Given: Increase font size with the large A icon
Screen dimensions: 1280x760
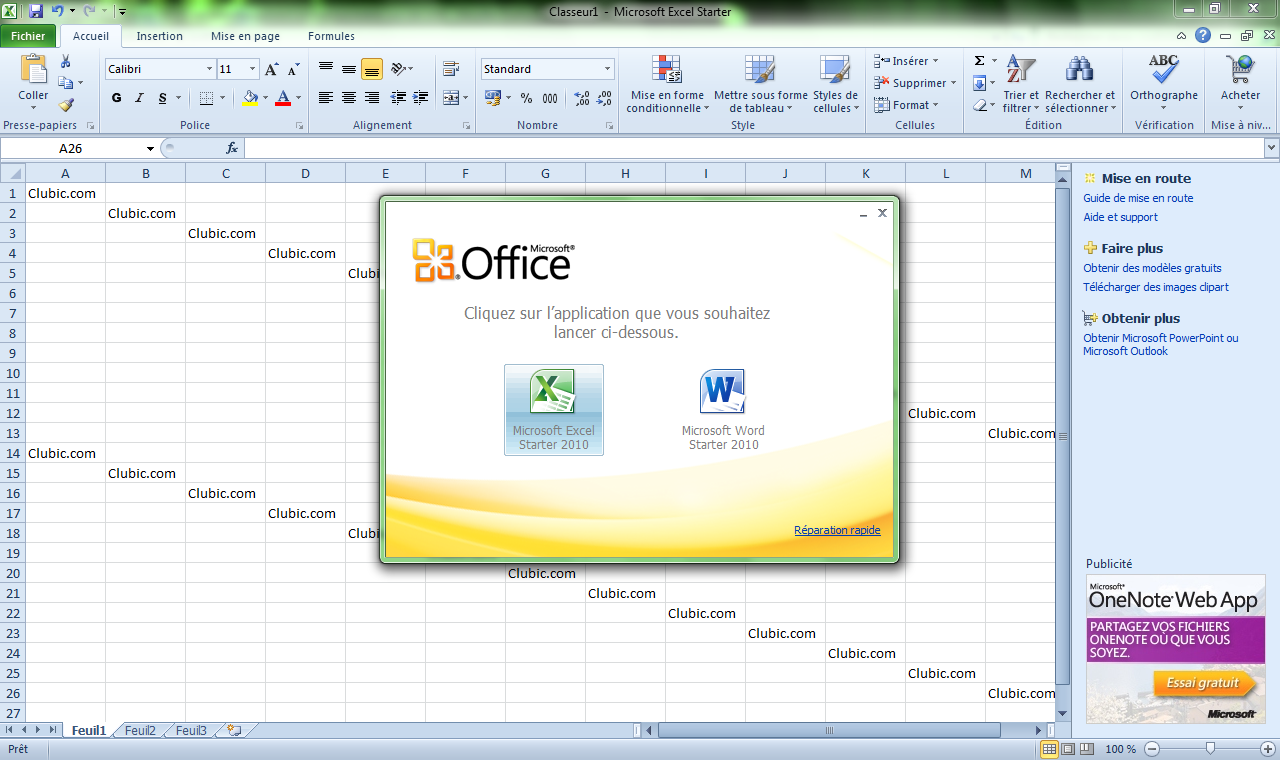Looking at the screenshot, I should [x=272, y=70].
